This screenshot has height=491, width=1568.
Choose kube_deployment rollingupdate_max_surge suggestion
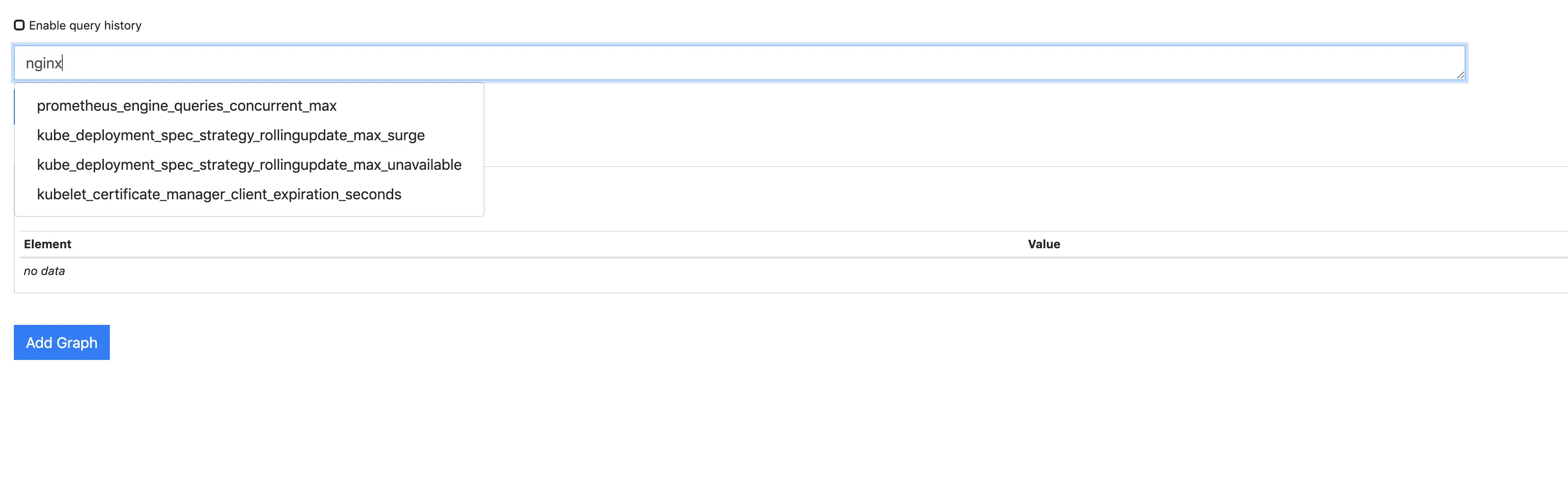point(231,135)
